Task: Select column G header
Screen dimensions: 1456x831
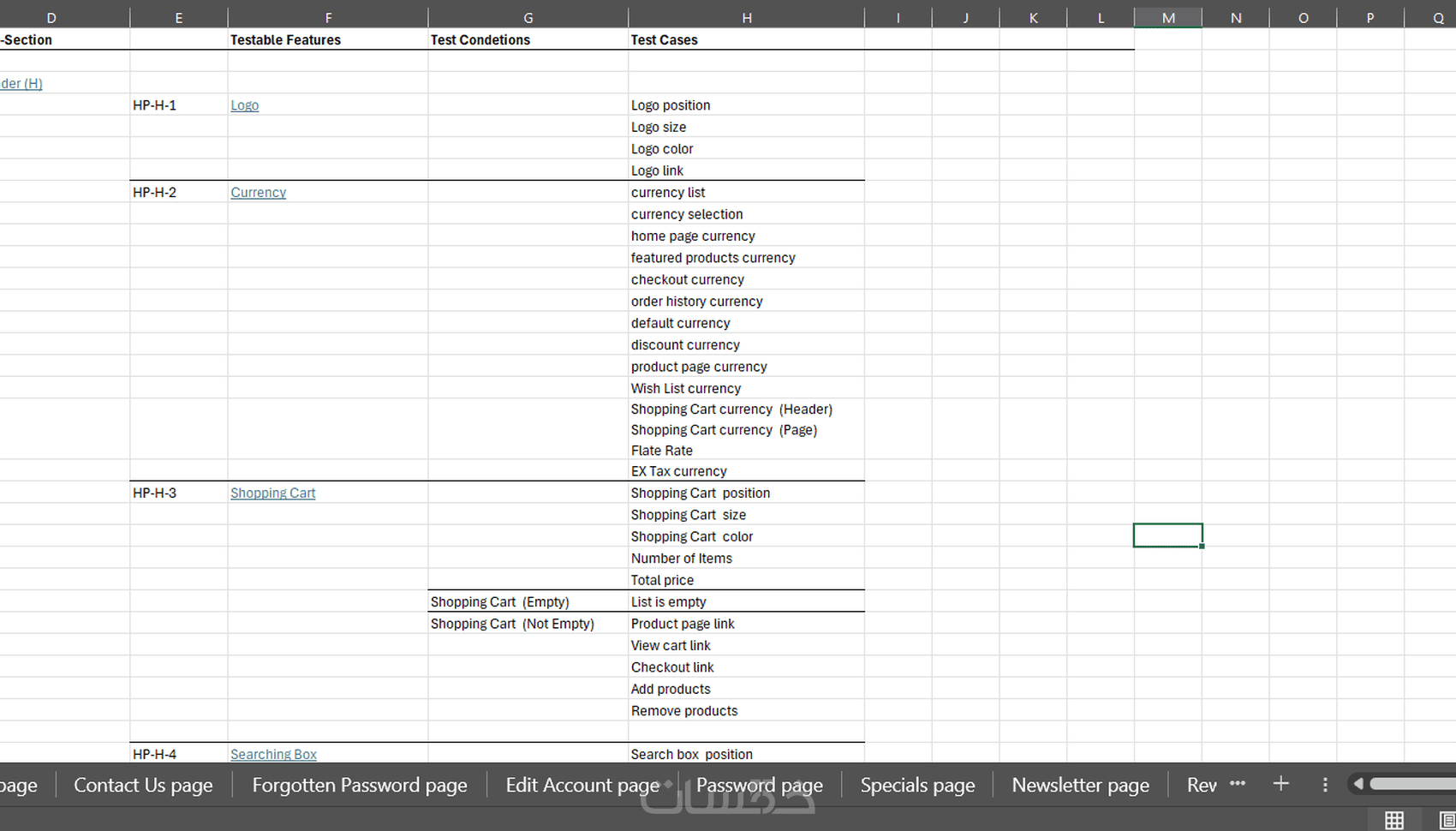Action: tap(528, 18)
